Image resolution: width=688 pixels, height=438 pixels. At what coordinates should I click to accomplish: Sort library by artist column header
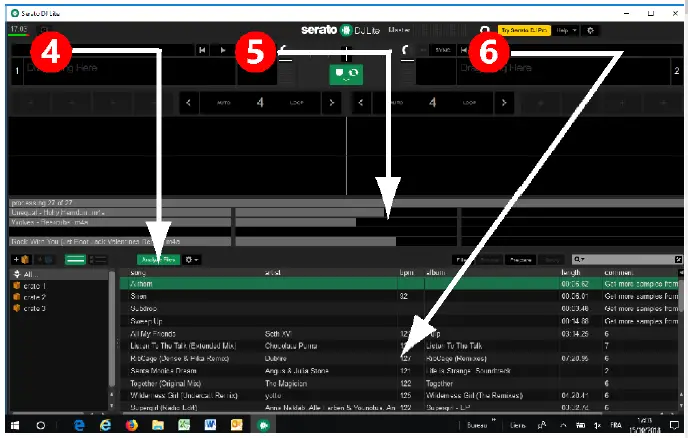click(273, 273)
